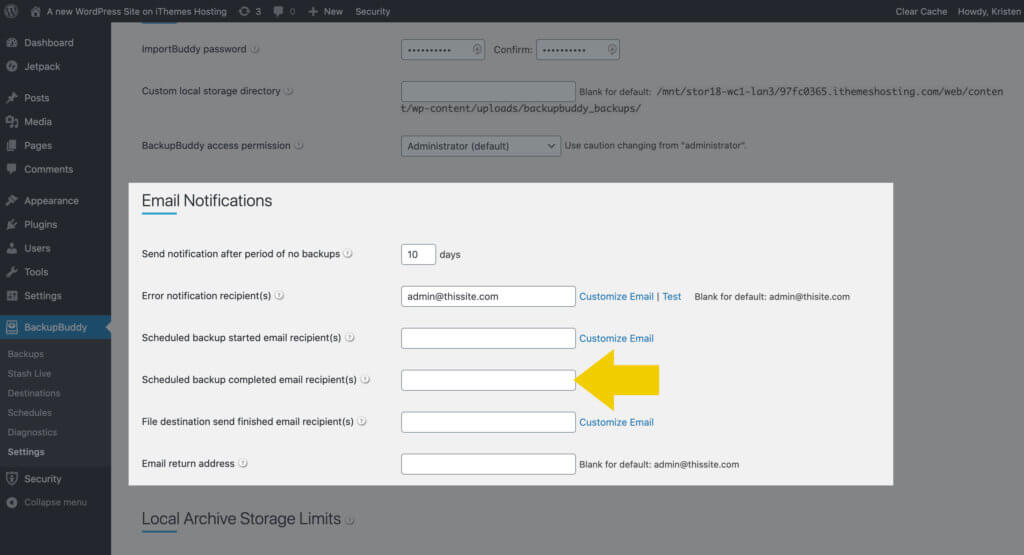This screenshot has height=555, width=1024.
Task: Open BackupBuddy Settings submenu item
Action: click(26, 452)
